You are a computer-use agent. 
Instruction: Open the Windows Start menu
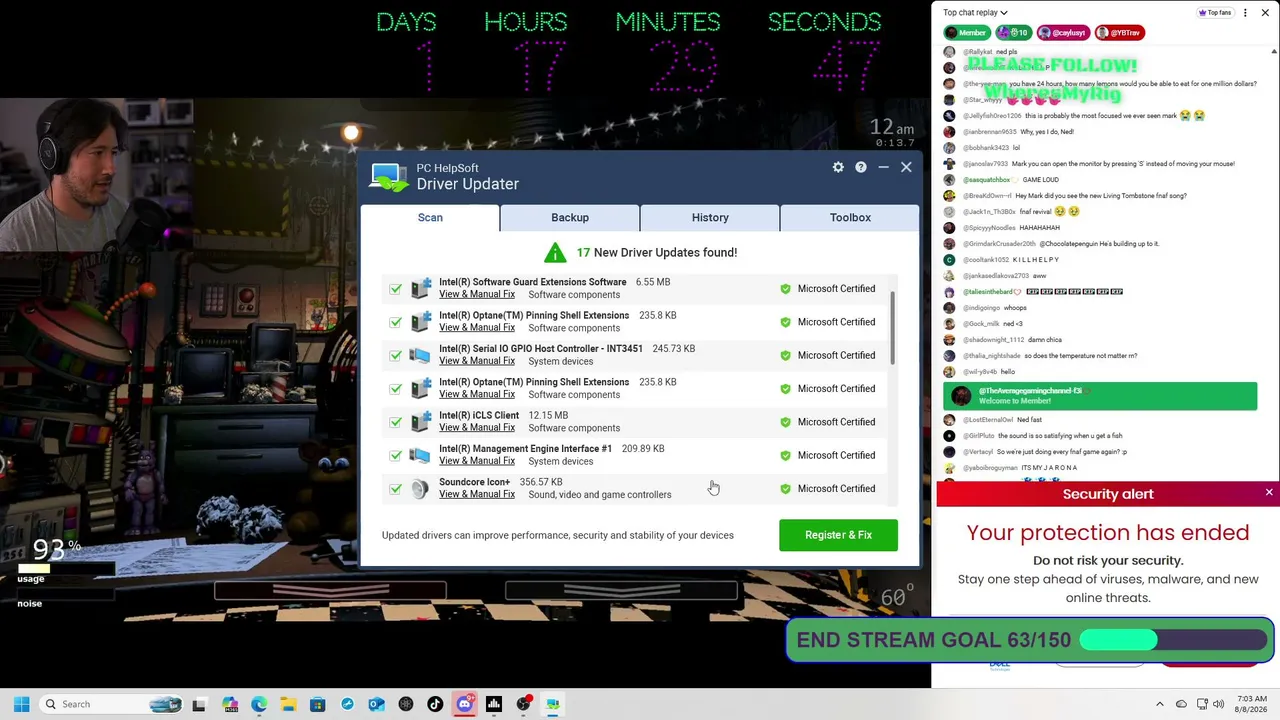pyautogui.click(x=21, y=704)
